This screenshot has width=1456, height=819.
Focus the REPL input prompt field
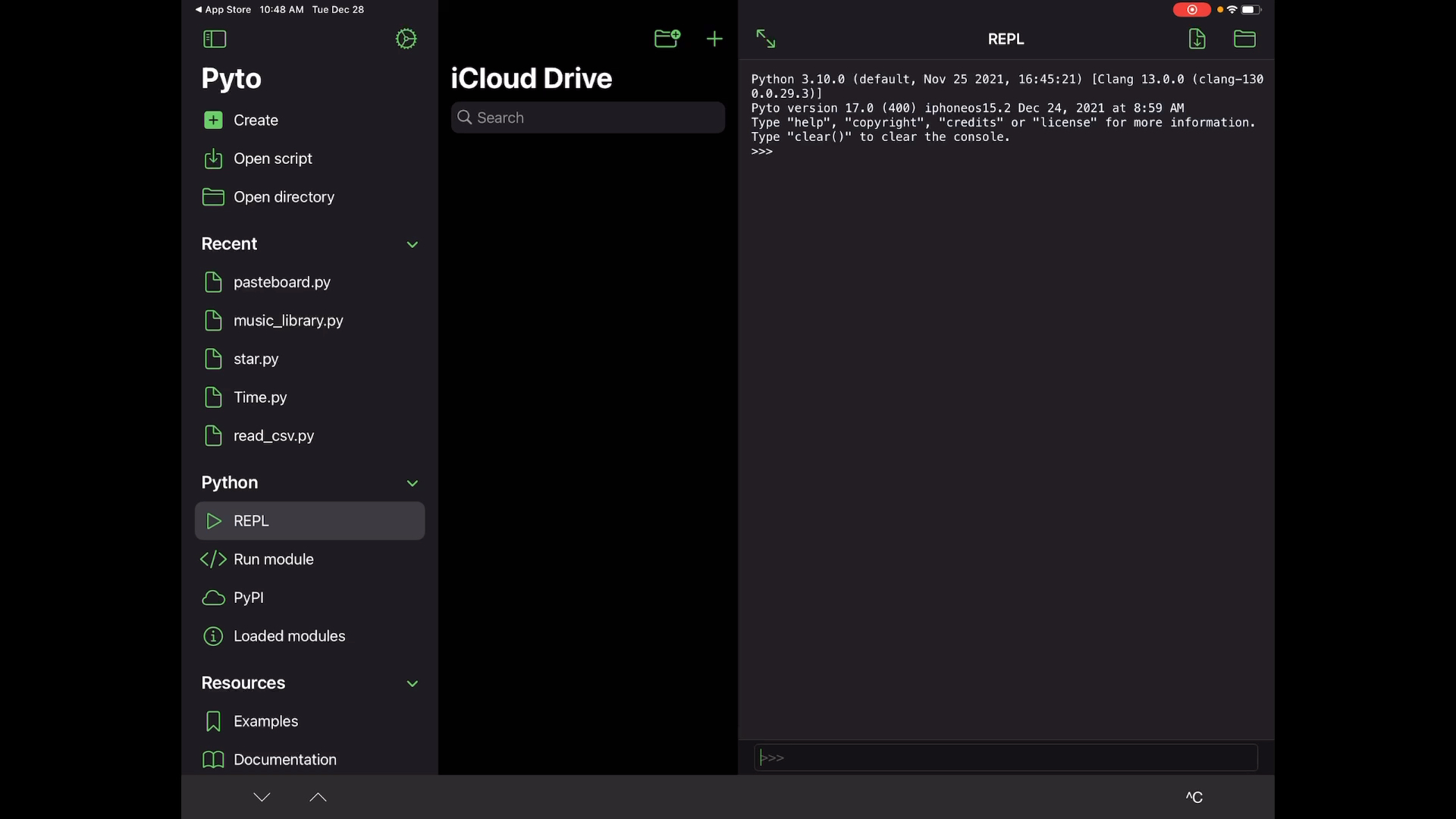(x=1006, y=758)
